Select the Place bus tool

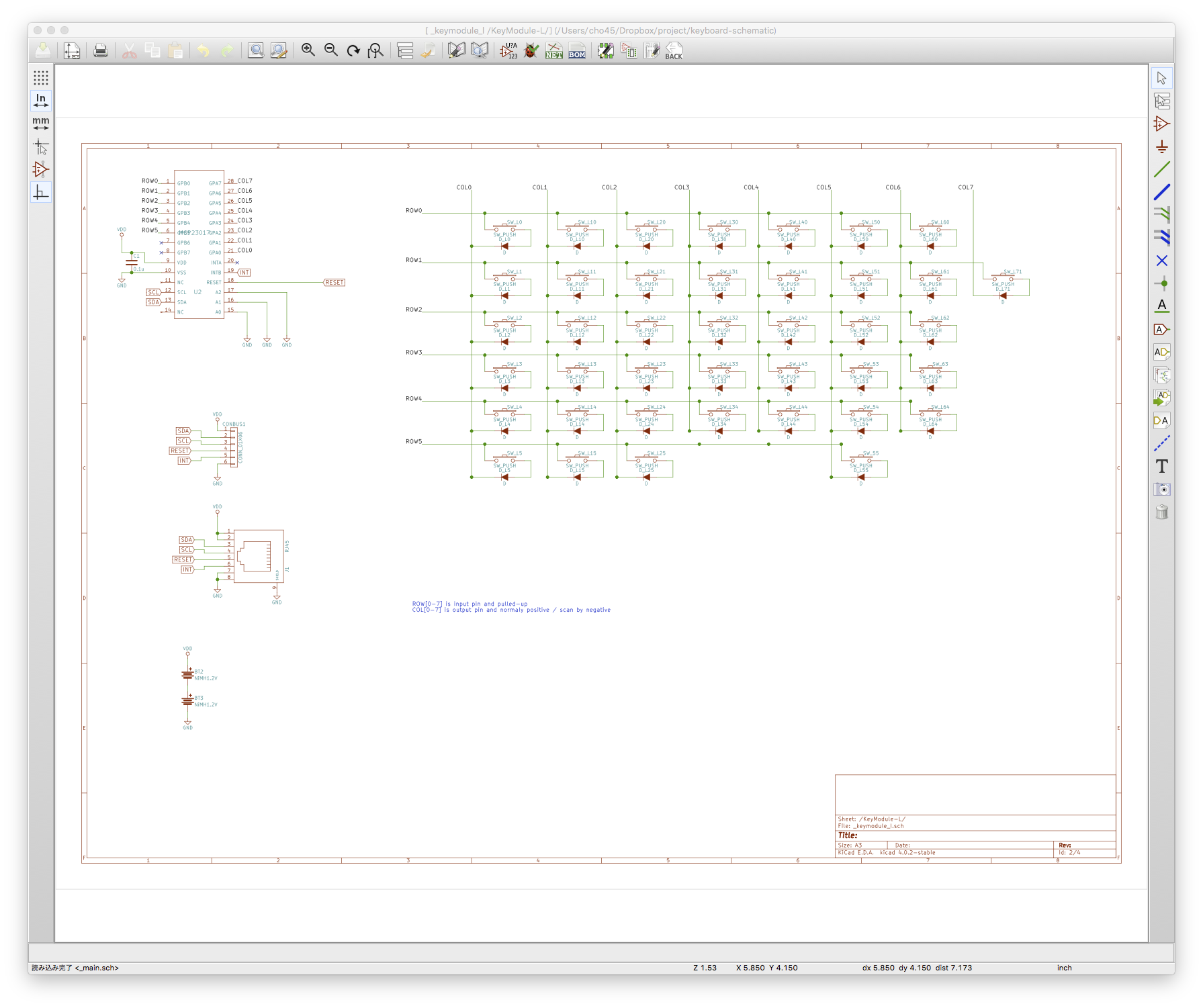pos(1161,193)
